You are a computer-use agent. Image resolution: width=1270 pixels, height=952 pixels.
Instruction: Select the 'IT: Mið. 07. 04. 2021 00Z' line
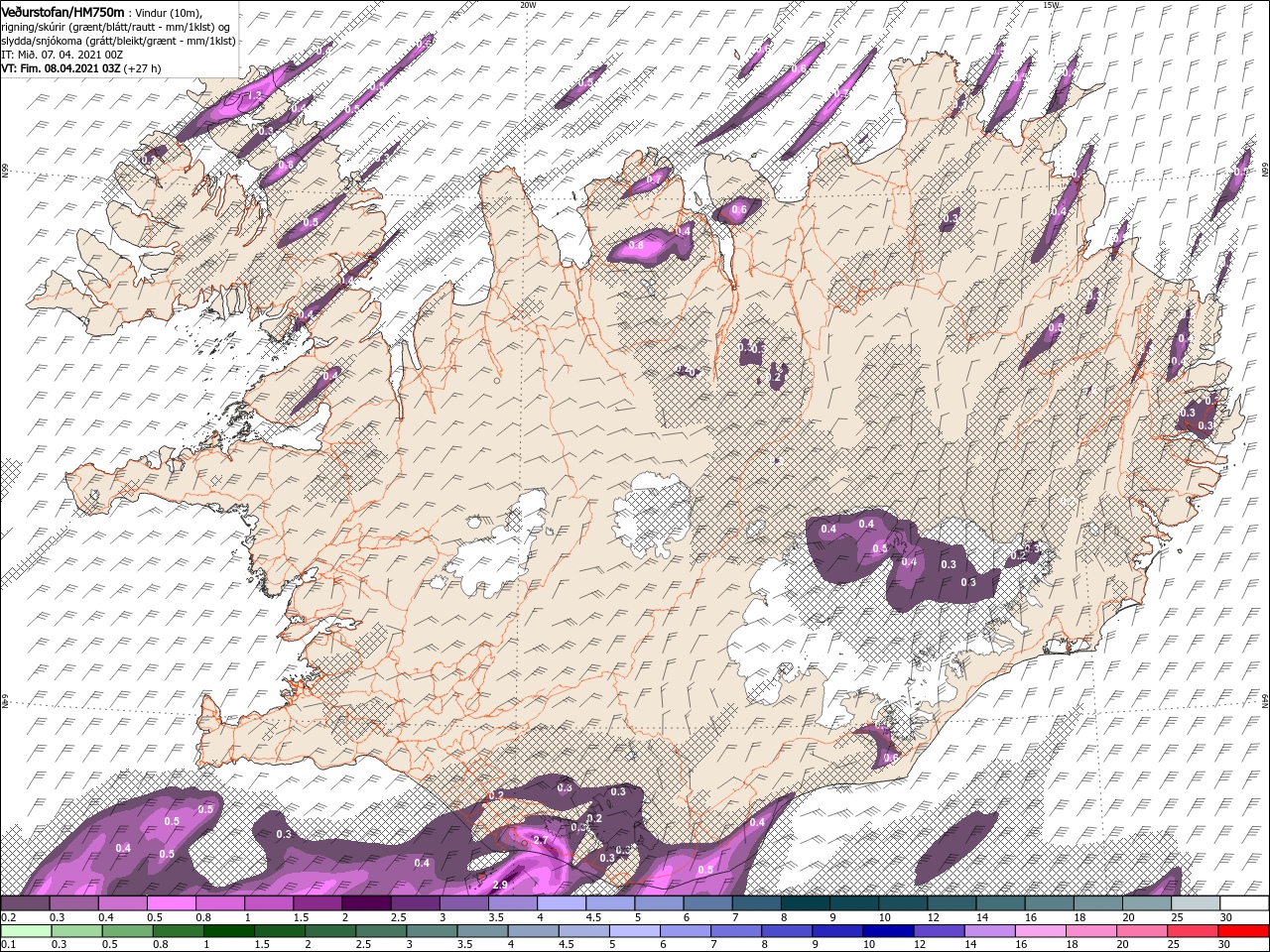tap(63, 55)
